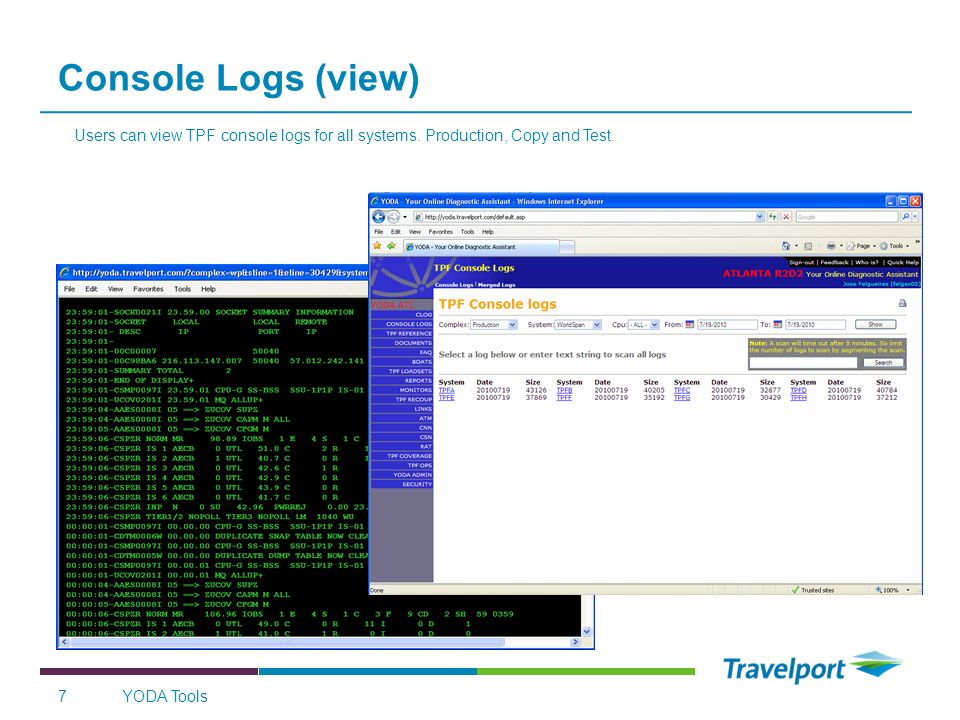Image resolution: width=960 pixels, height=720 pixels.
Task: Click the Google search box in IE
Action: pyautogui.click(x=847, y=217)
